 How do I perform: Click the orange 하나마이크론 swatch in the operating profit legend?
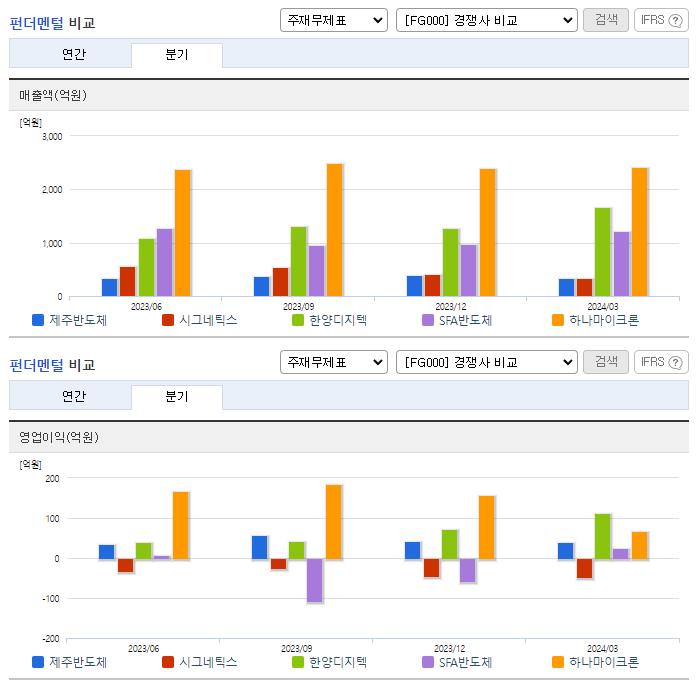[x=558, y=662]
